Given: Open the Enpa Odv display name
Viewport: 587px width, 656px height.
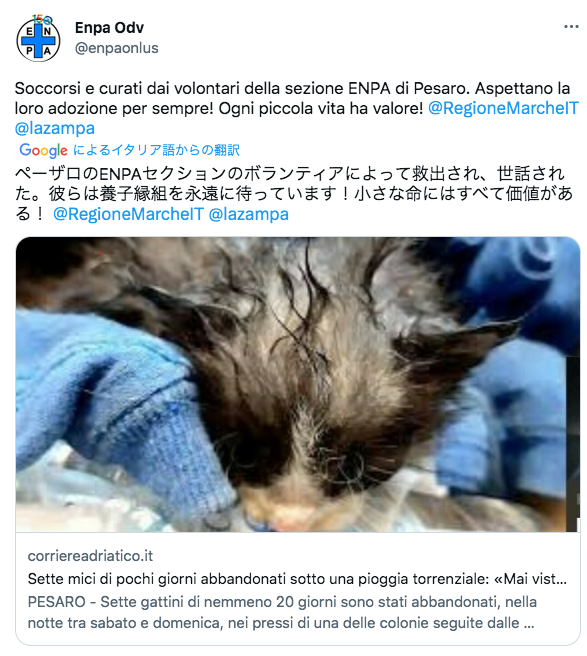Looking at the screenshot, I should [x=109, y=28].
